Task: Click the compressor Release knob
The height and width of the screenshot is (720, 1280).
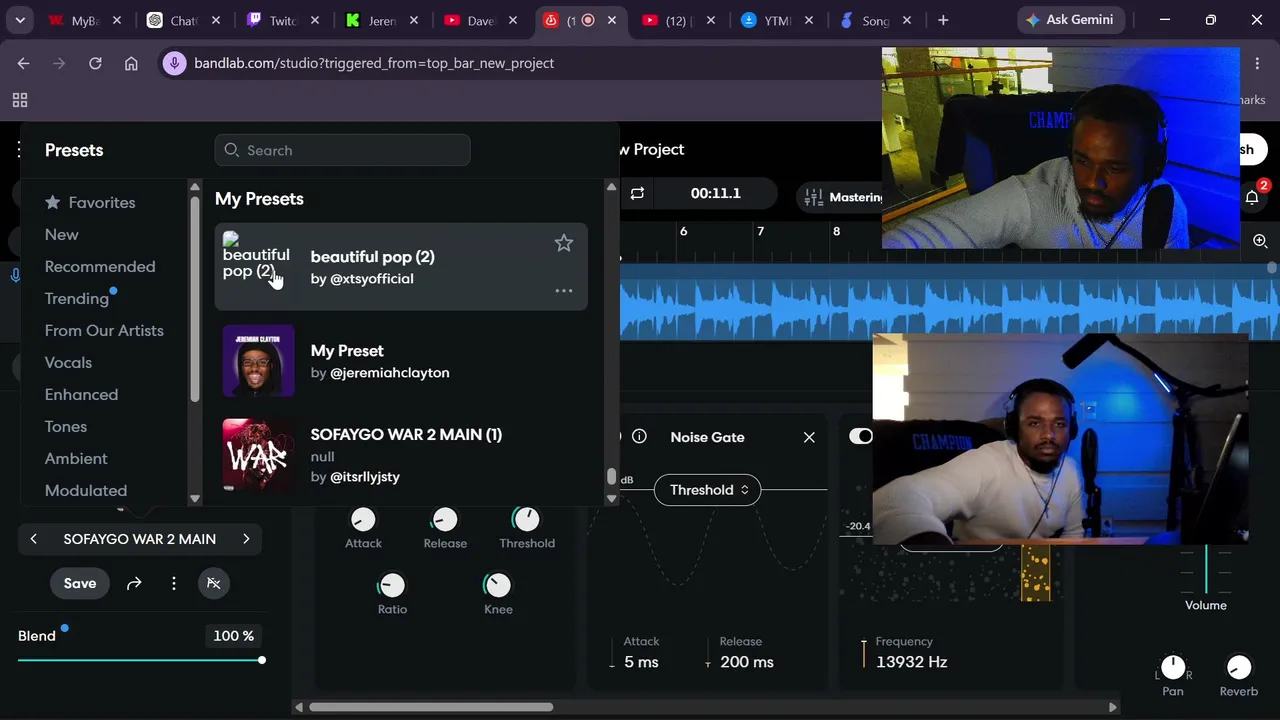Action: (x=444, y=519)
